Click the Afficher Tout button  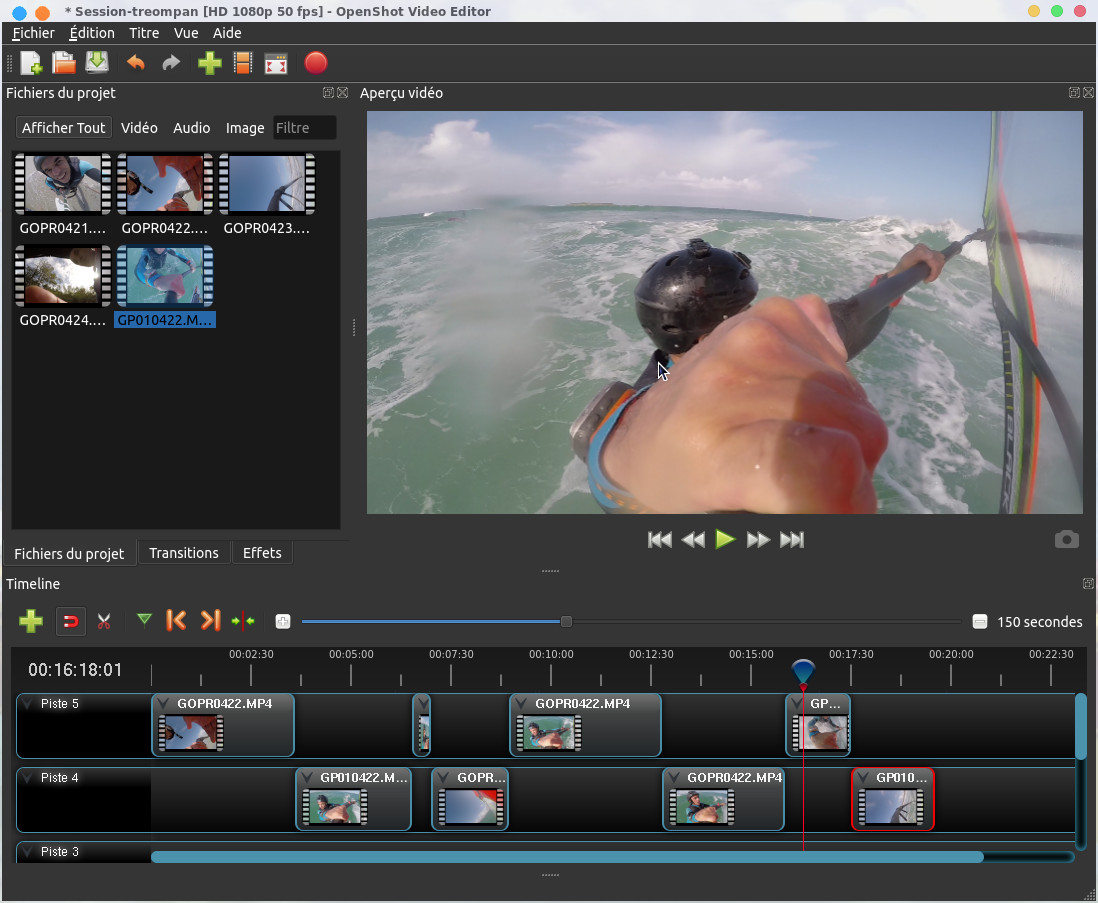[63, 128]
